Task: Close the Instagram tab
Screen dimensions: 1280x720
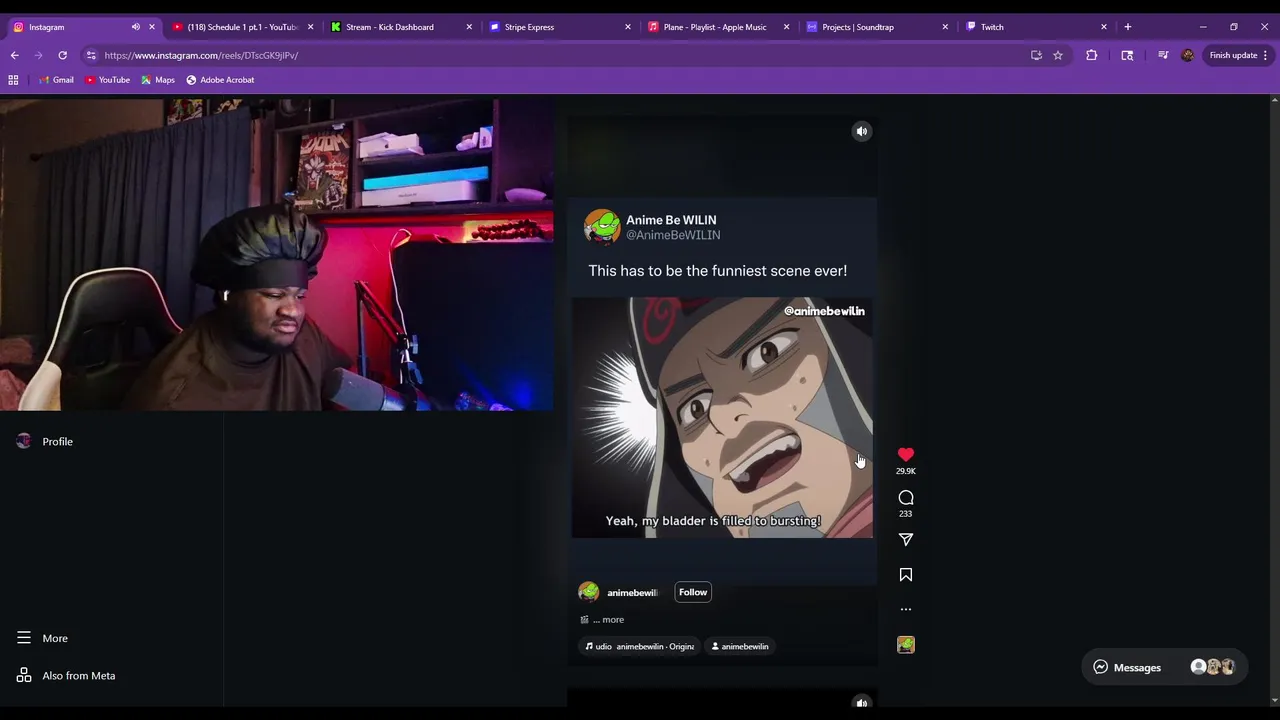Action: click(x=152, y=27)
